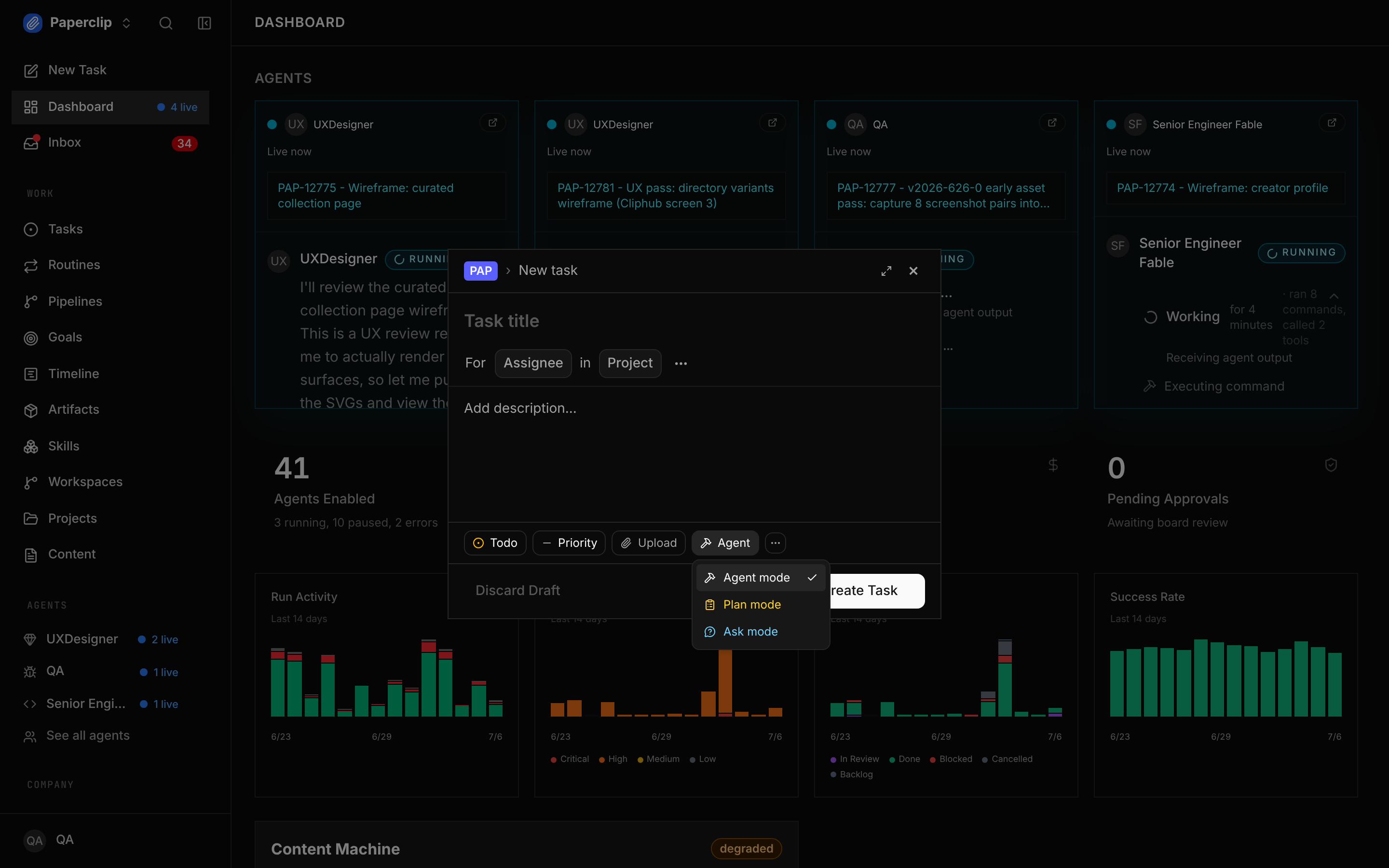Open the Paperclip workspace switcher chevrons
1389x868 pixels.
coord(126,23)
